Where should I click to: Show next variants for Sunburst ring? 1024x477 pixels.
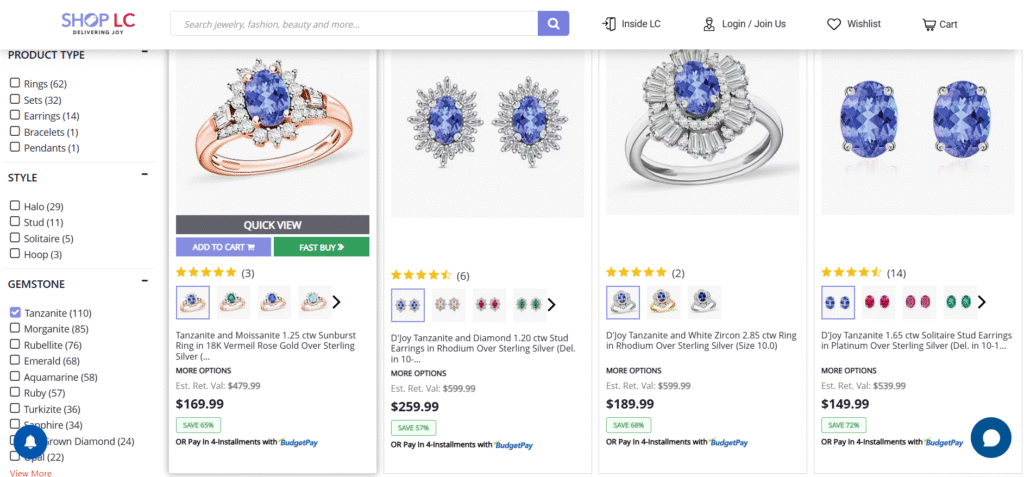pos(337,302)
